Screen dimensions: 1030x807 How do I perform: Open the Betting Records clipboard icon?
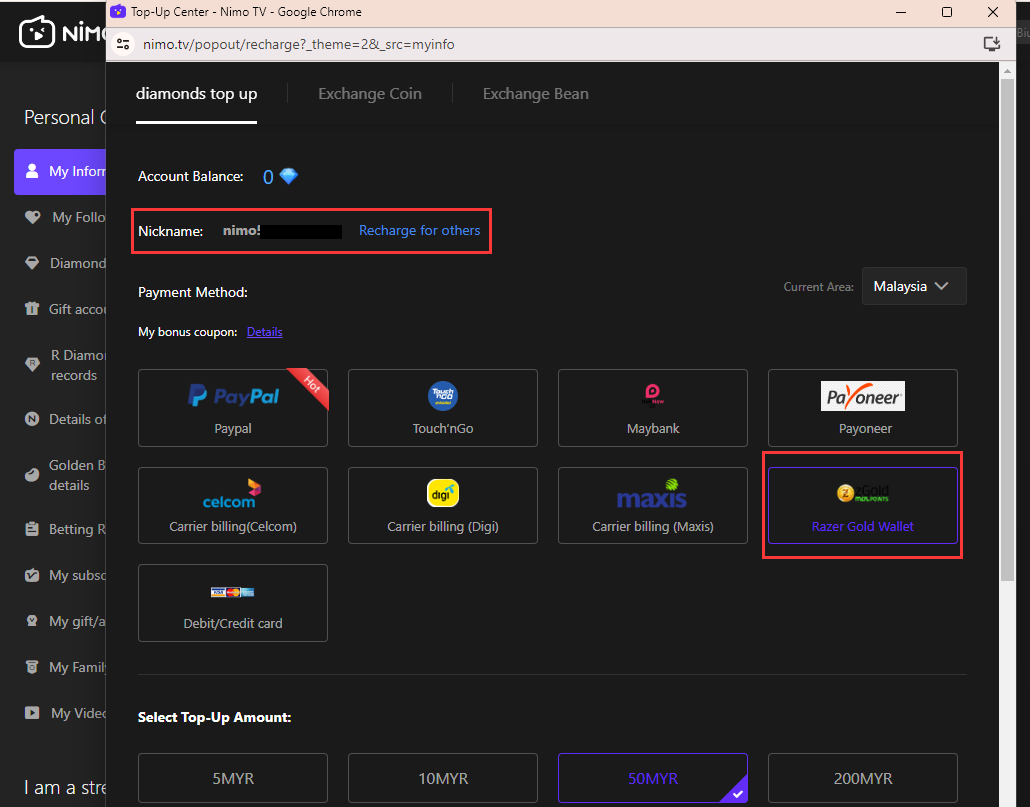point(32,529)
